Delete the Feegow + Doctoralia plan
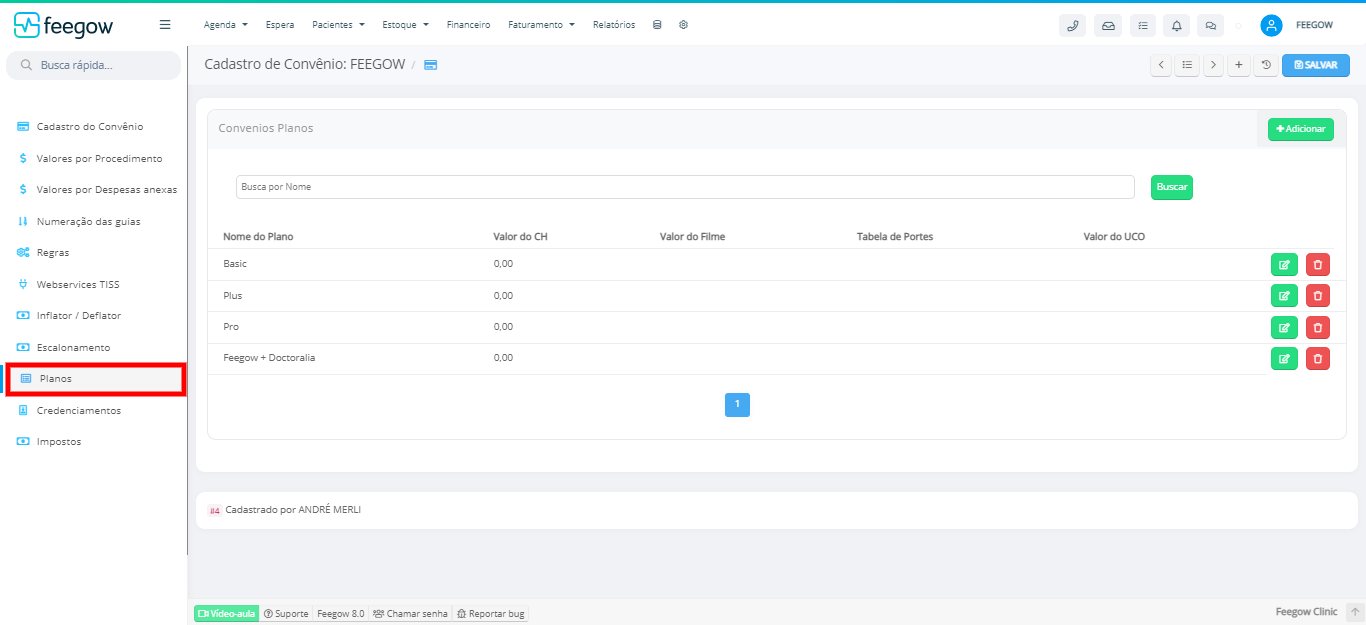 (1318, 358)
